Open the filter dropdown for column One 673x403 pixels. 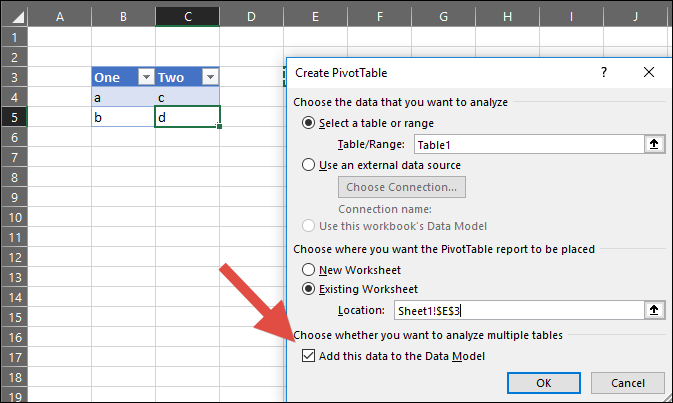click(x=145, y=78)
